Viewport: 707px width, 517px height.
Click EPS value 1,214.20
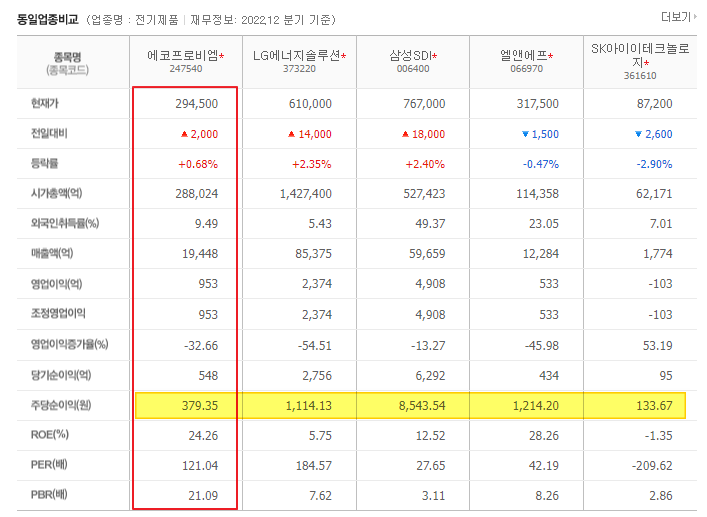click(536, 406)
